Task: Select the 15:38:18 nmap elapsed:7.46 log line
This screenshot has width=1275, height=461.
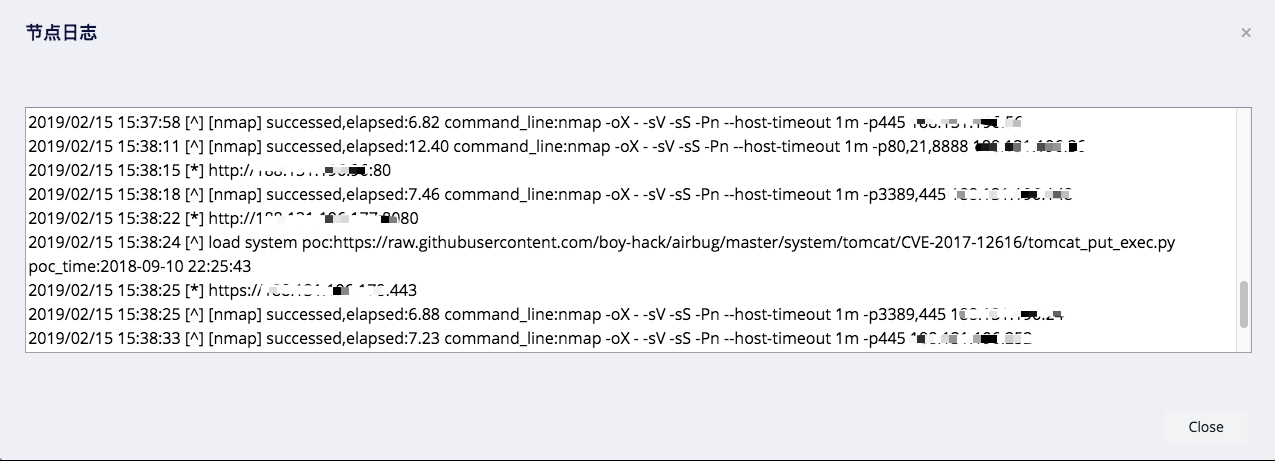Action: [x=551, y=195]
